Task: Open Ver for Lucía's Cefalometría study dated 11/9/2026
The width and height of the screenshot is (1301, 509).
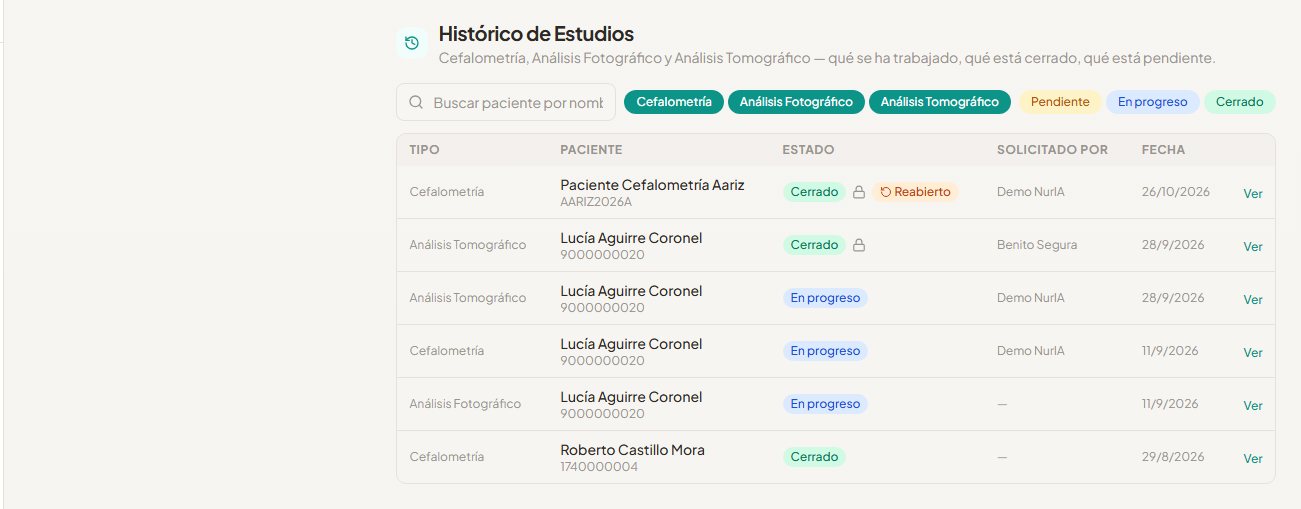Action: tap(1253, 353)
